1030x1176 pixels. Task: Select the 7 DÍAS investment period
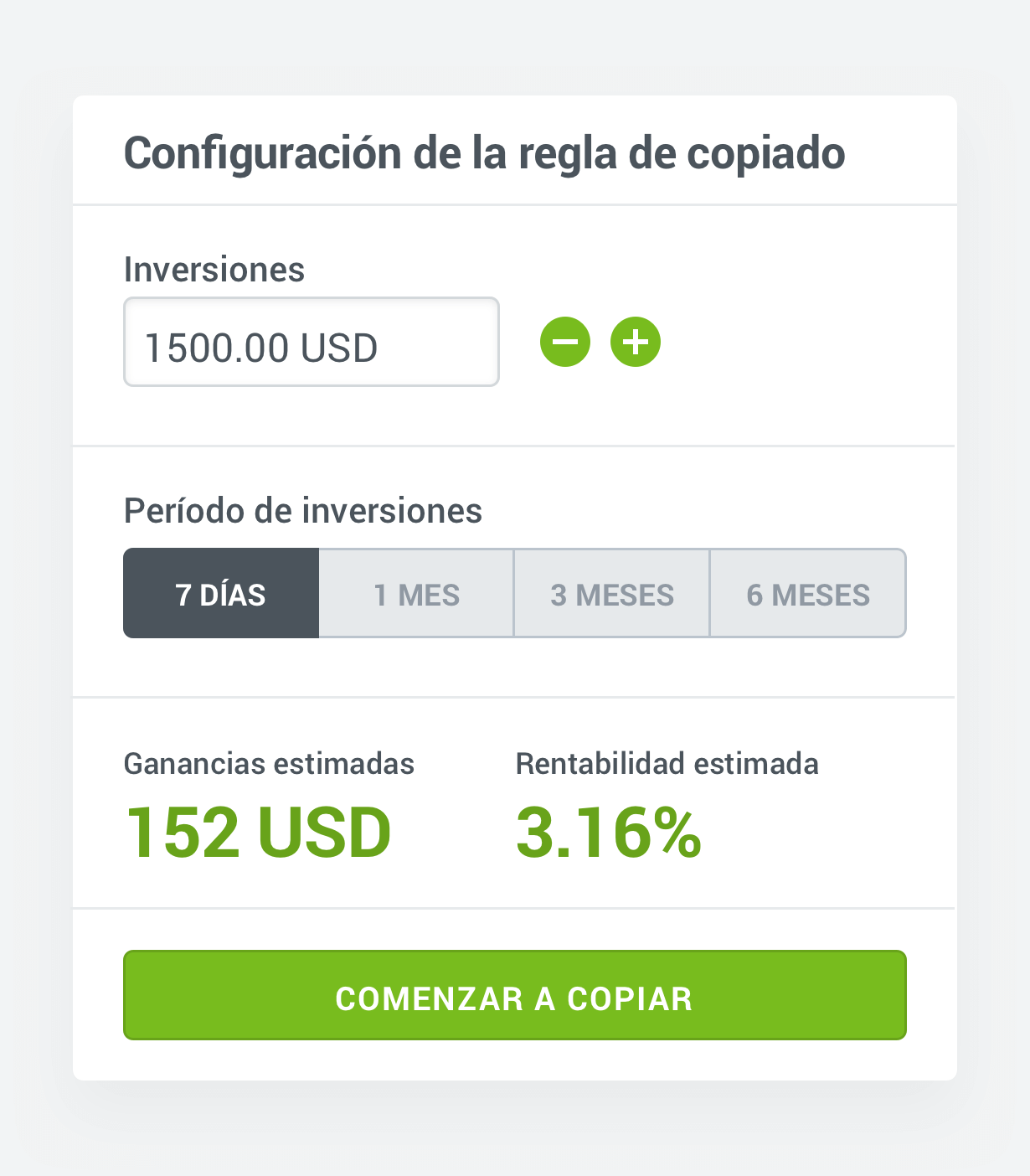221,593
